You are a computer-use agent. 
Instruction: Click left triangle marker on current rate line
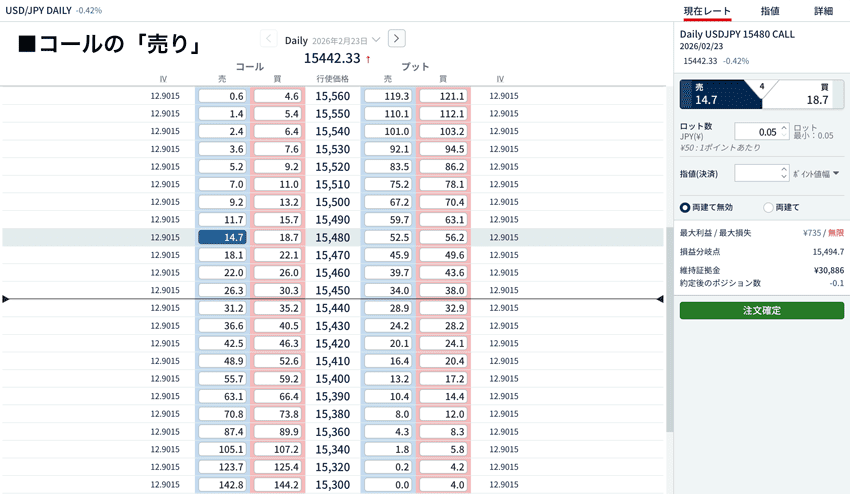(6, 299)
